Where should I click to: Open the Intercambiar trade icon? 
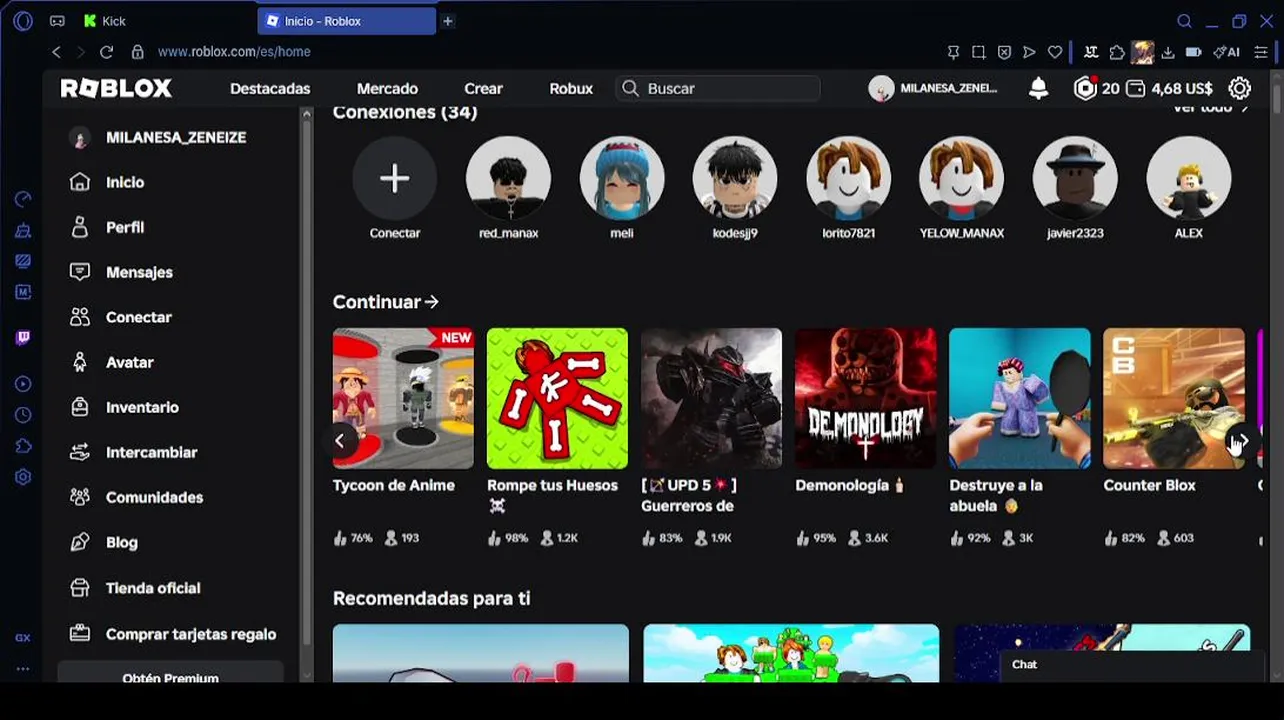click(80, 452)
